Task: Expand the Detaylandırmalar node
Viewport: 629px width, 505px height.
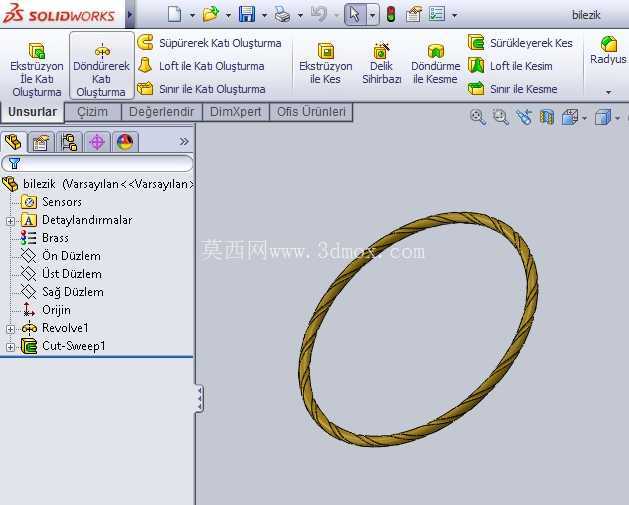Action: [x=10, y=221]
